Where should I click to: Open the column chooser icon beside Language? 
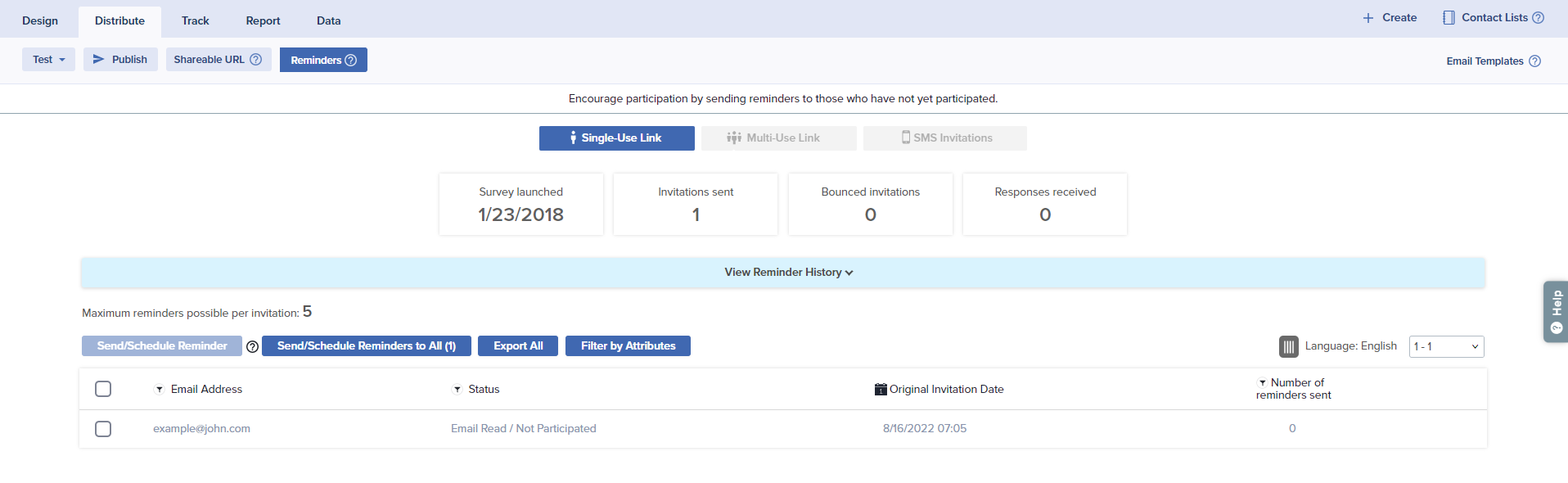click(x=1288, y=346)
